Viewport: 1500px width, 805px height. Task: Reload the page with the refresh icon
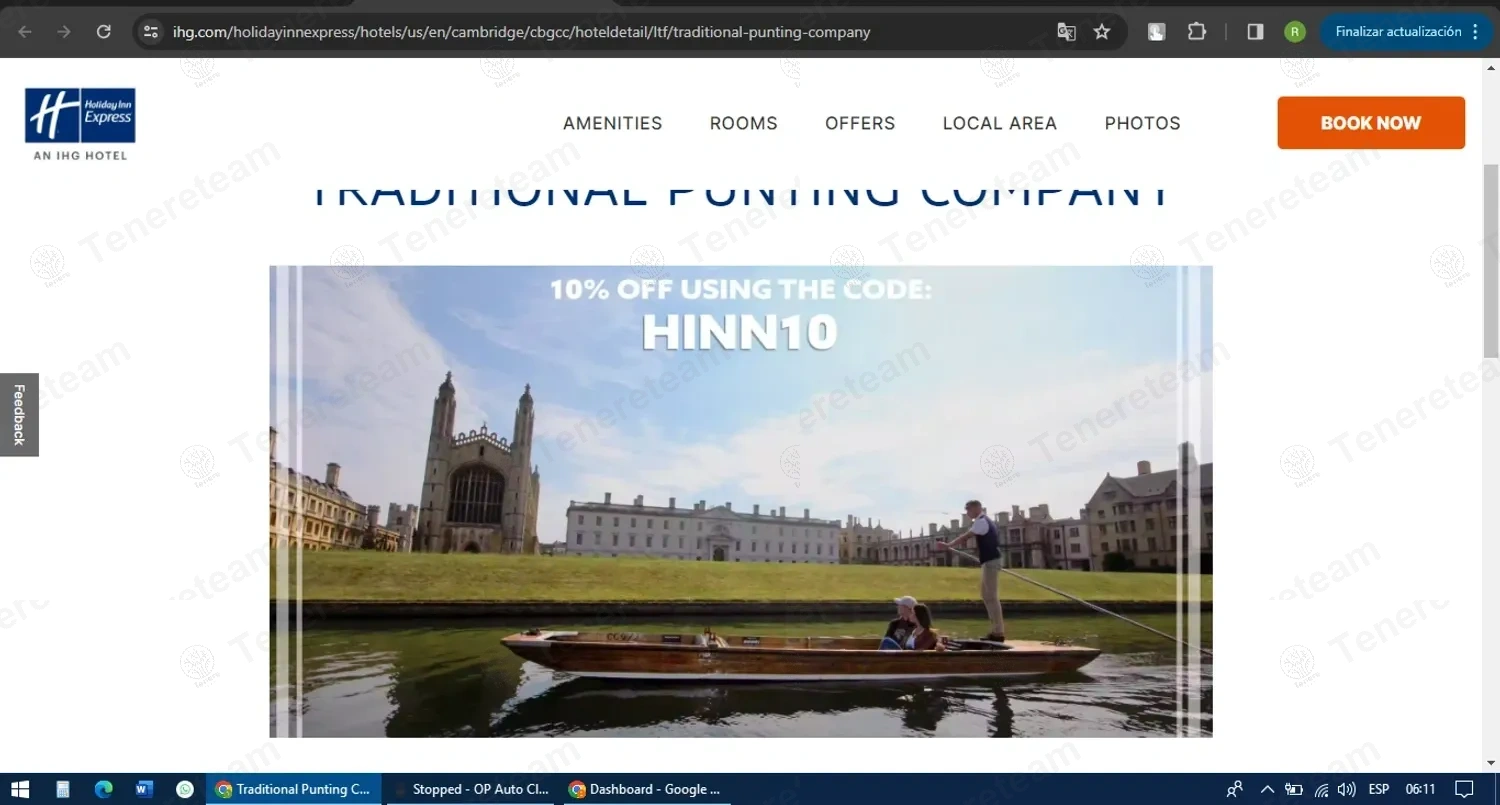[103, 32]
